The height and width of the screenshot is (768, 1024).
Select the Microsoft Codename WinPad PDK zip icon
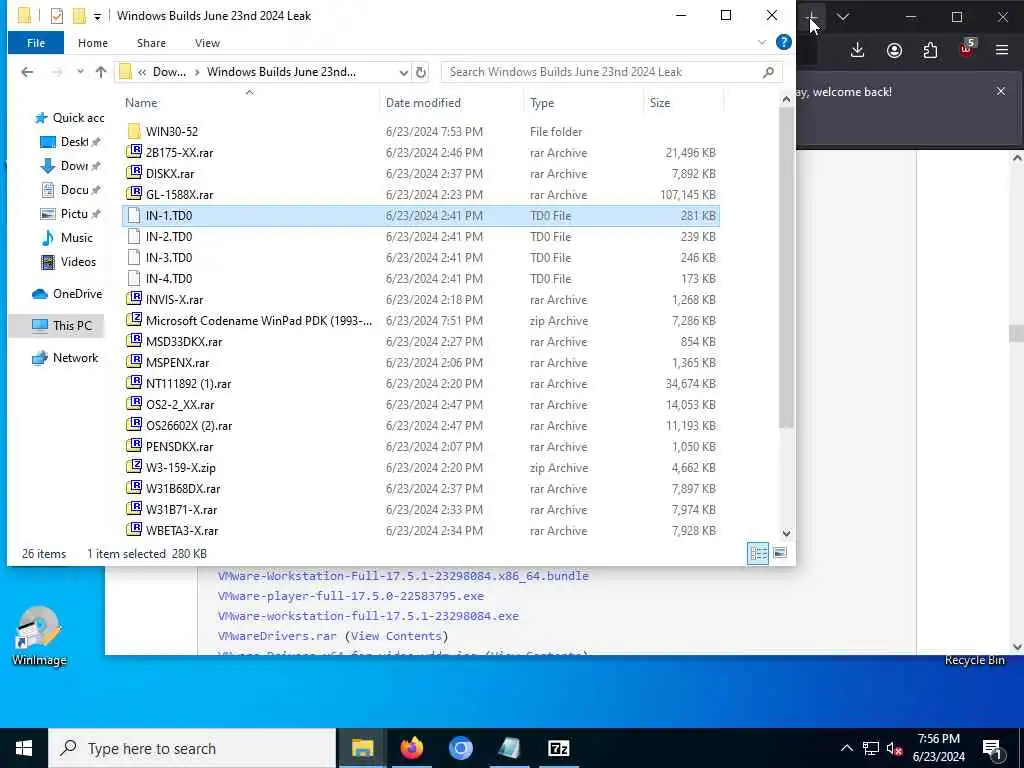tap(134, 320)
